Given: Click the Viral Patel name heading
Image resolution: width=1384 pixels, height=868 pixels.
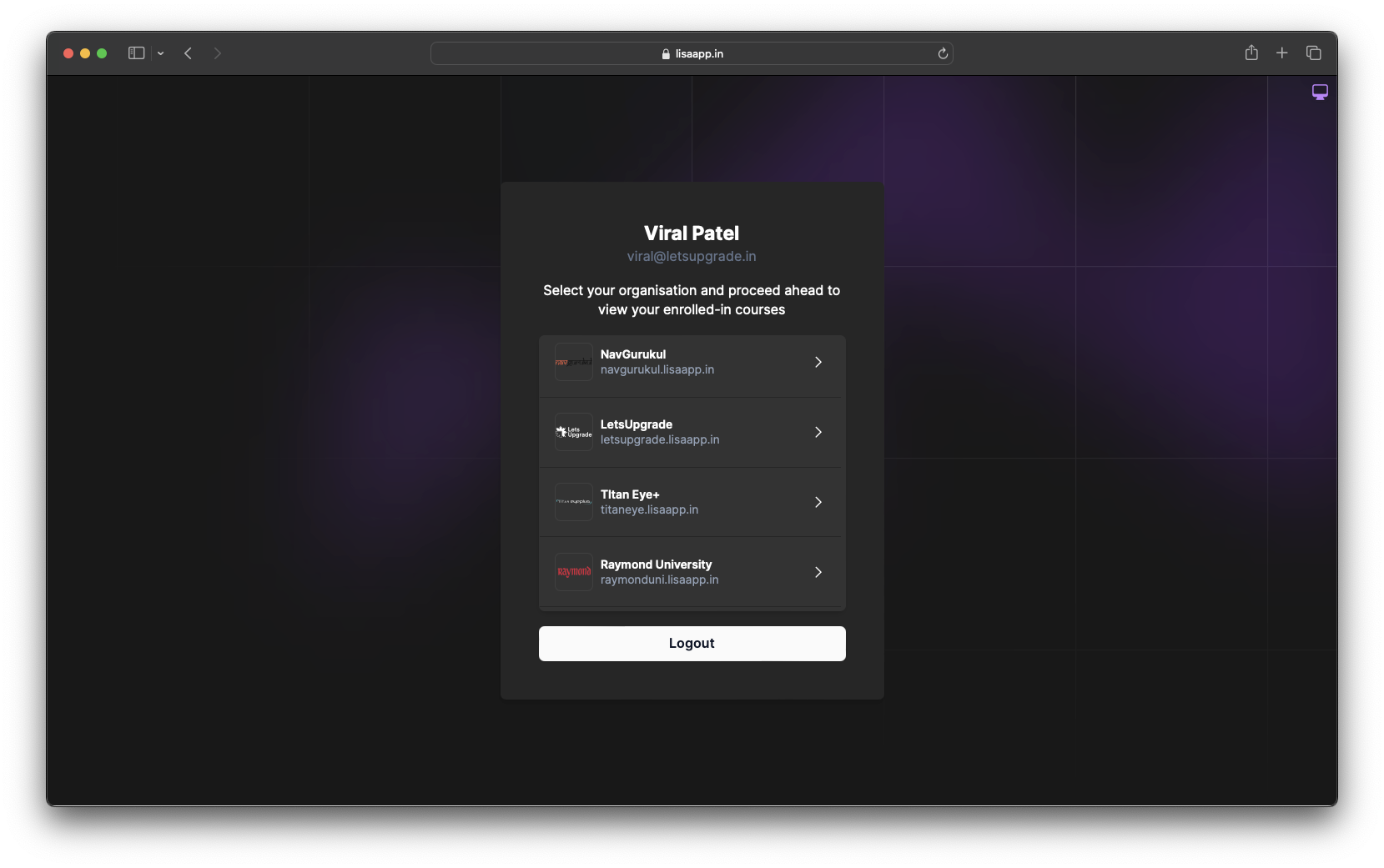Looking at the screenshot, I should [692, 233].
